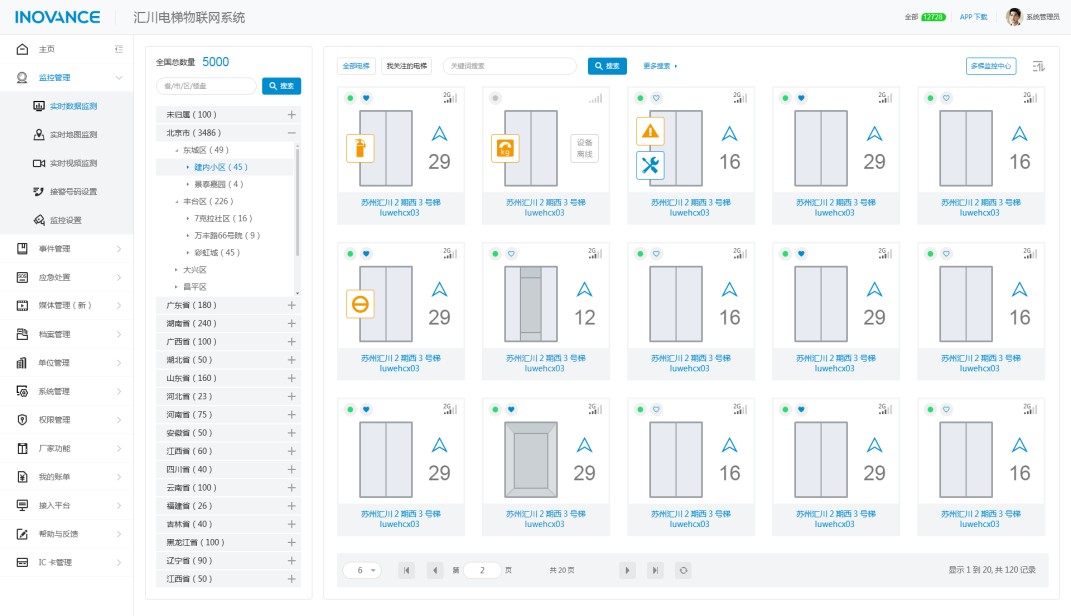The height and width of the screenshot is (616, 1071).
Task: Click the orange fire extinguisher alarm icon
Action: click(360, 148)
